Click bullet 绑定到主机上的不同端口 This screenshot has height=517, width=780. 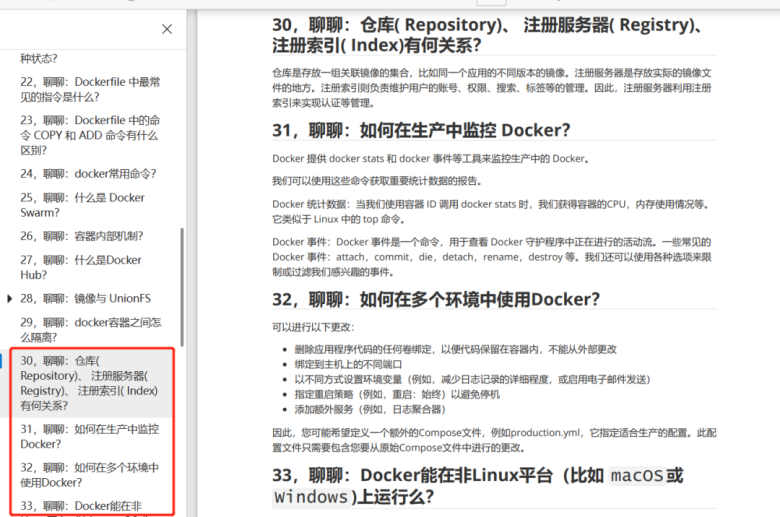[348, 365]
